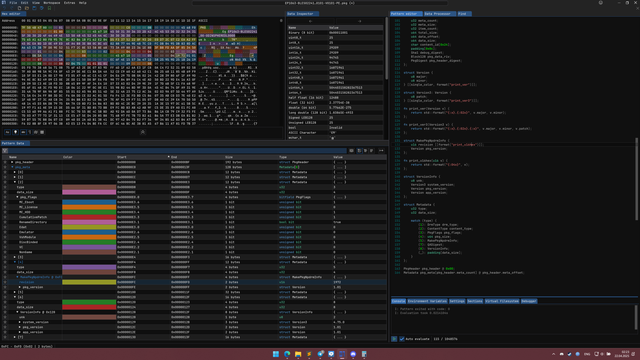Collapse the pkg_flags bitfield node
This screenshot has width=640, height=360.
click(x=18, y=197)
